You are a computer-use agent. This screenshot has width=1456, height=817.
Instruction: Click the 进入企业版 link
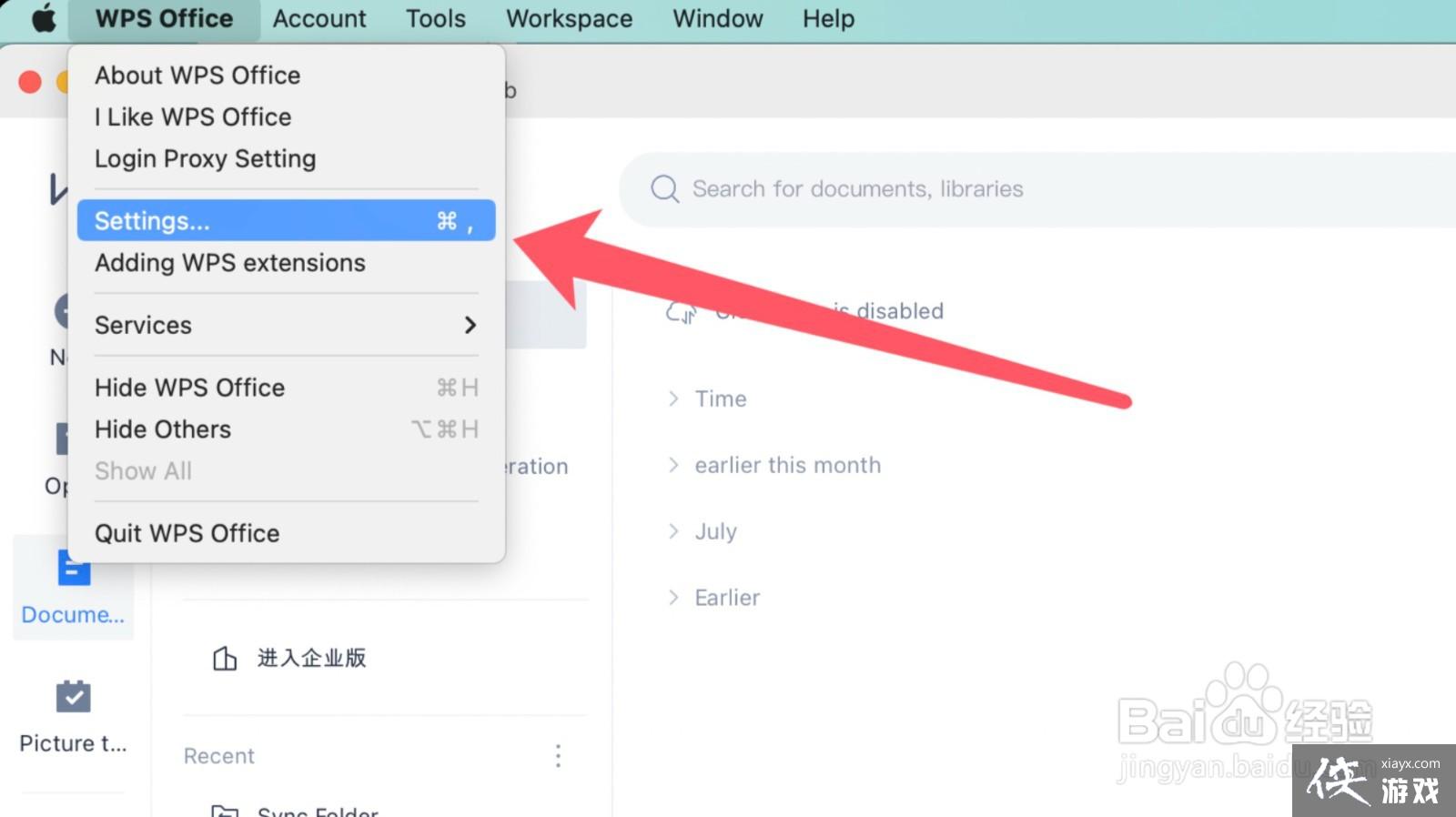coord(311,658)
